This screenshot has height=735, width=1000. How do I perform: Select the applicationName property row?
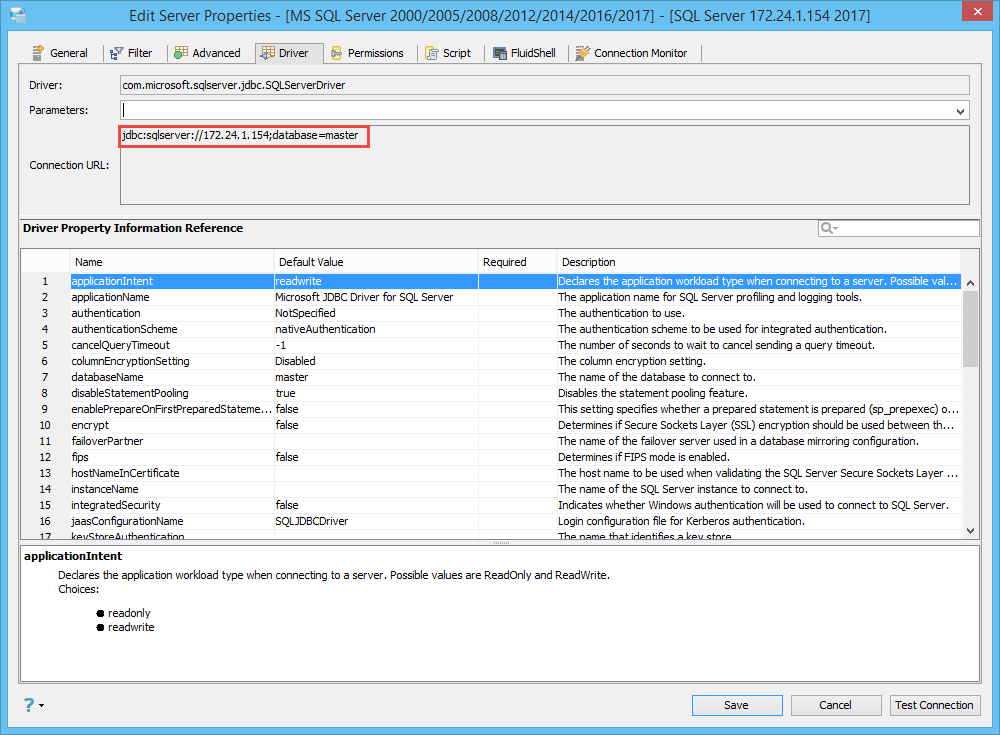click(x=491, y=297)
